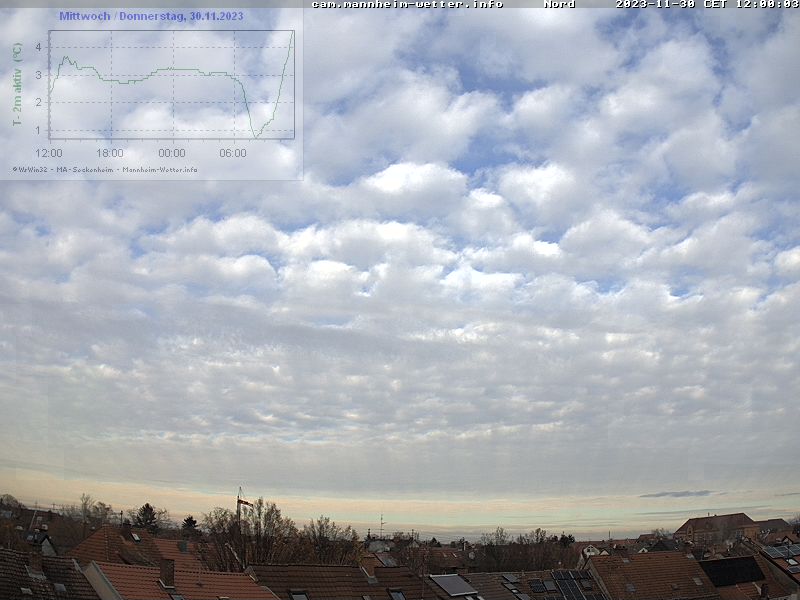Viewport: 800px width, 600px height.
Task: Click the skylight panel on the center roof
Action: coord(453,584)
